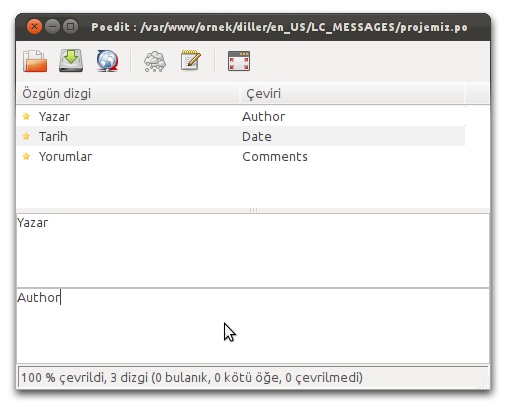Save catalog using green arrow drive icon
The height and width of the screenshot is (407, 510).
tap(71, 61)
